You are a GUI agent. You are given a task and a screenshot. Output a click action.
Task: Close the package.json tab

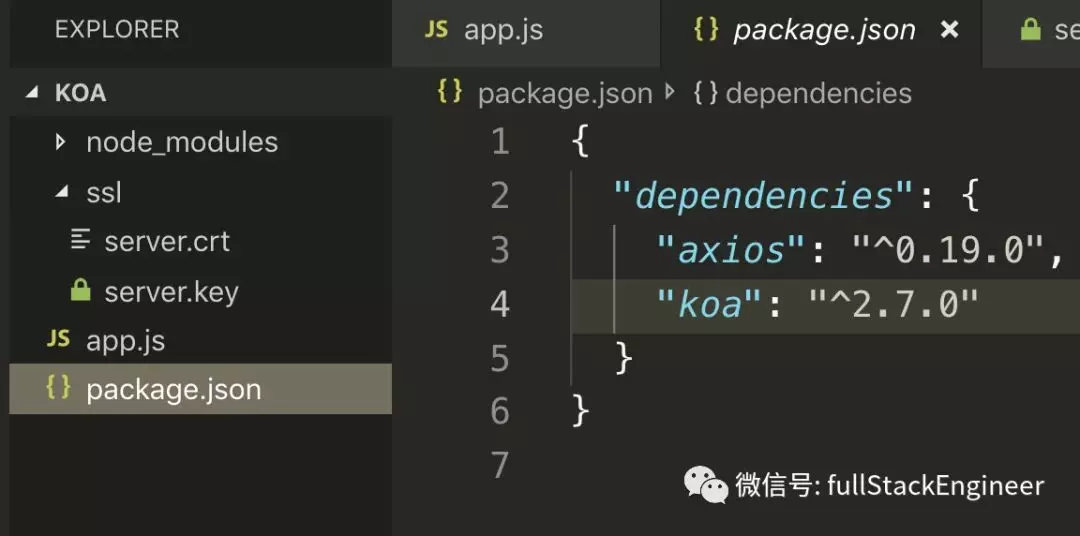click(x=950, y=30)
